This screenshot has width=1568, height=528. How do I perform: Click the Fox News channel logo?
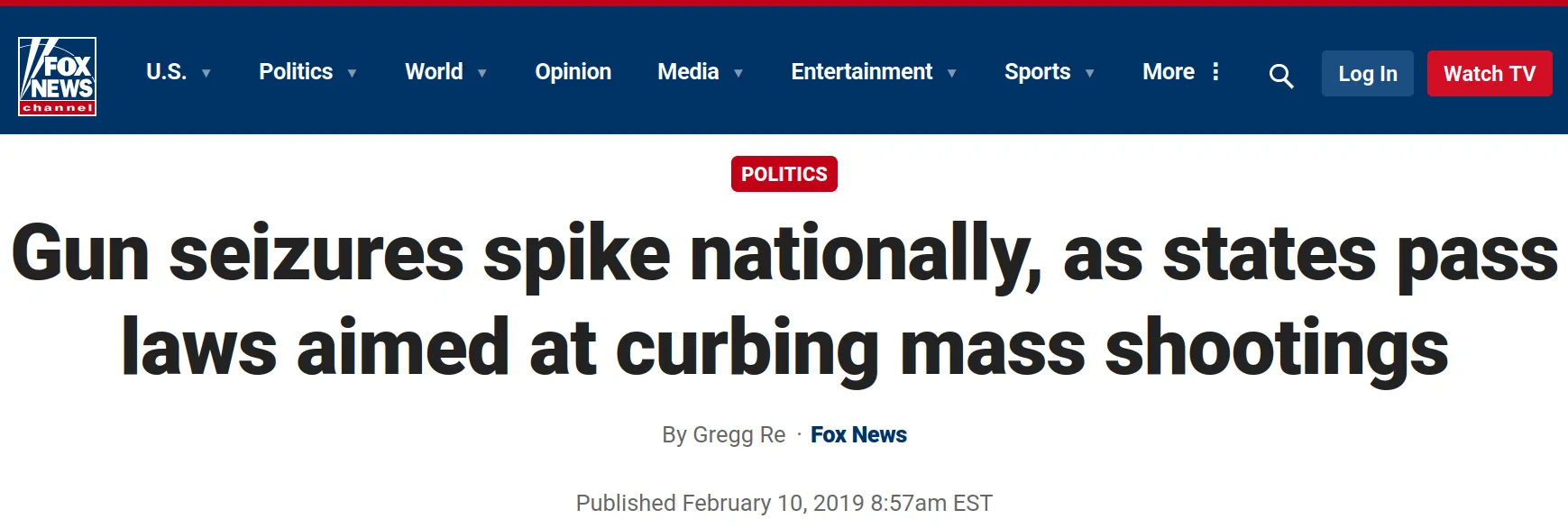coord(57,77)
